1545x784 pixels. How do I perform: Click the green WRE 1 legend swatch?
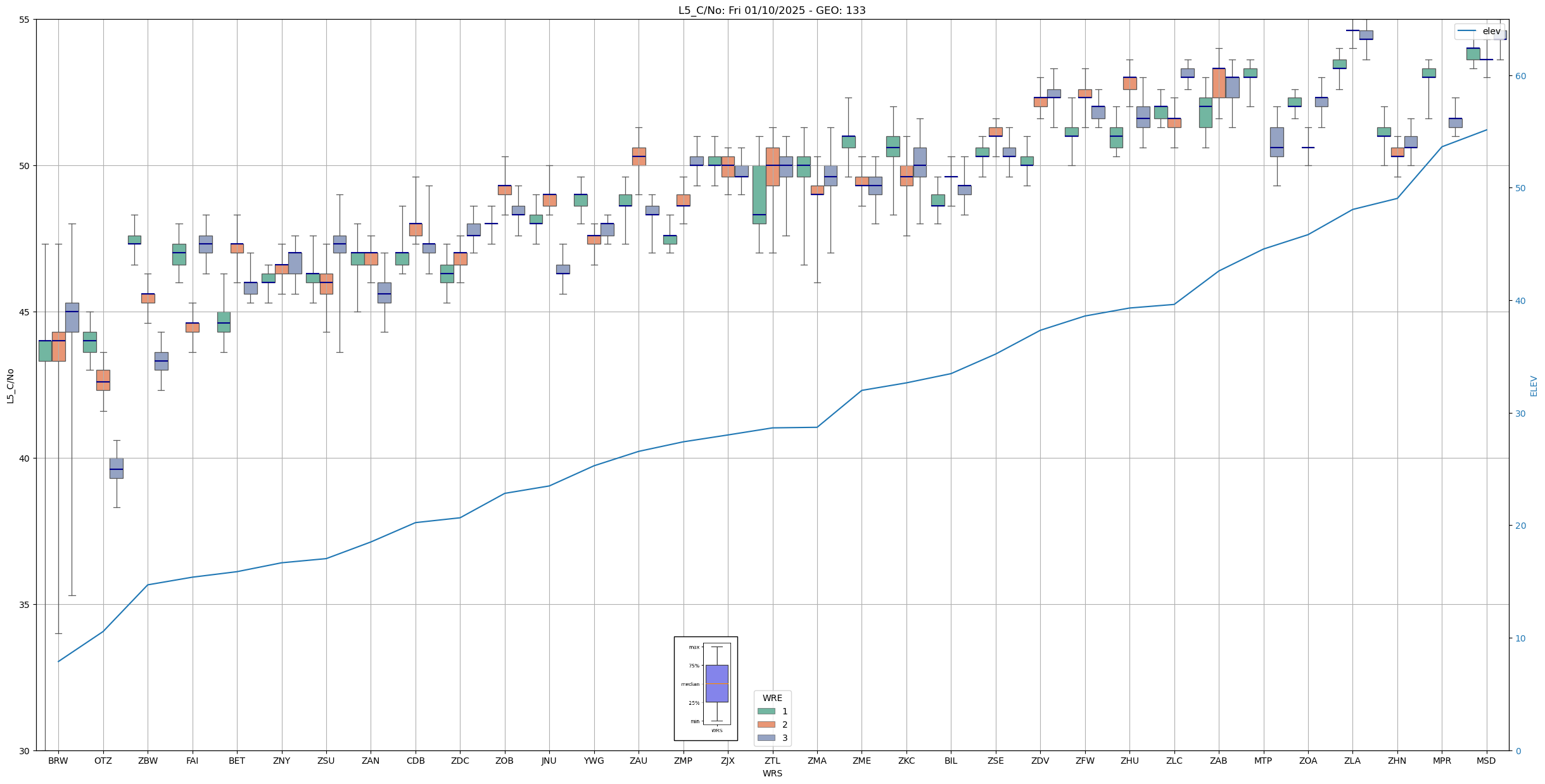coord(766,711)
